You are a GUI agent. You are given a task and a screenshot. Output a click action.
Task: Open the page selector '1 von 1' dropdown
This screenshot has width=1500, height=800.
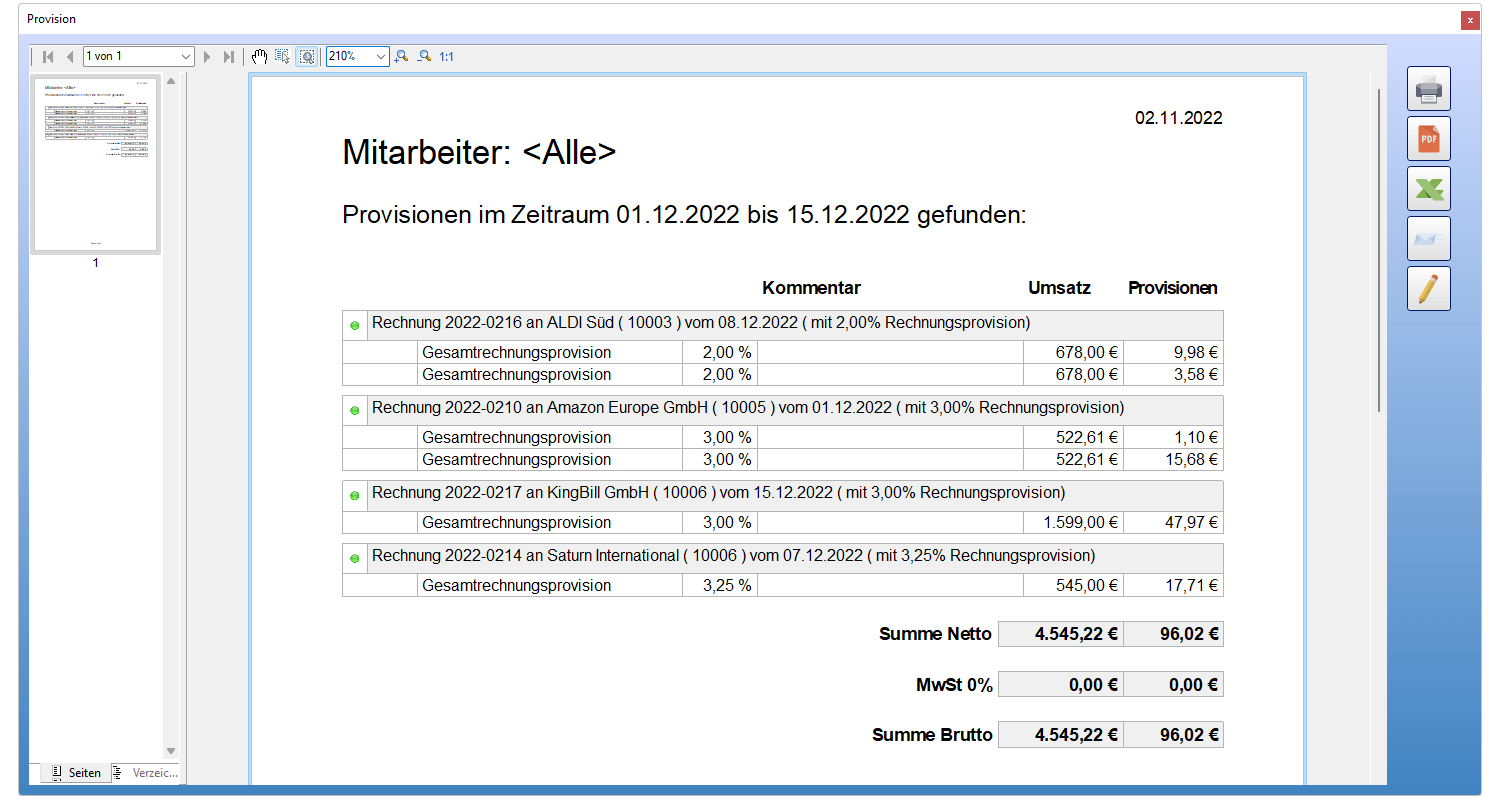pos(185,57)
